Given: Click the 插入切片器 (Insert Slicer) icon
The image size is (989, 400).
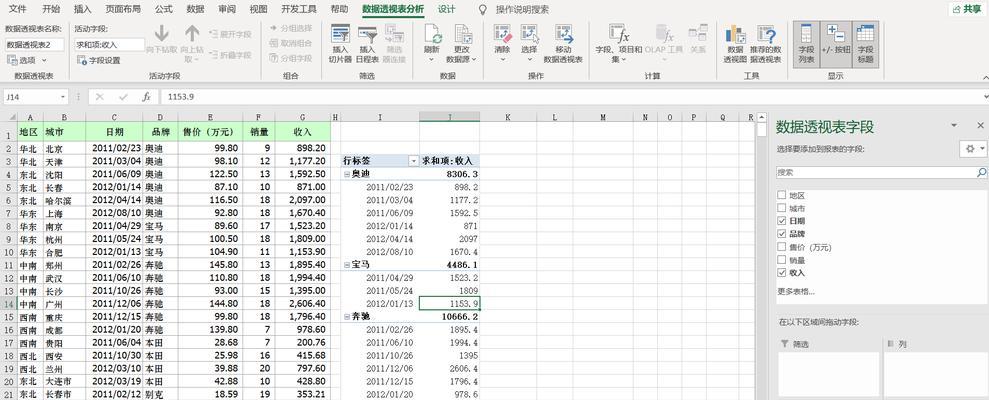Looking at the screenshot, I should [340, 35].
